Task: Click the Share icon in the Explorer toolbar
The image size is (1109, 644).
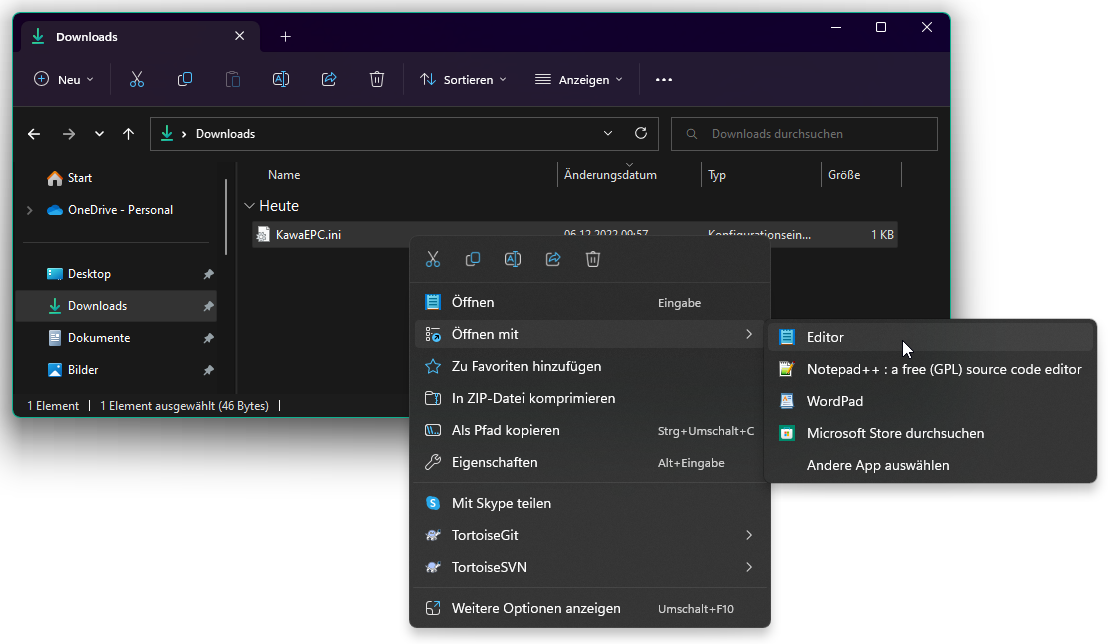Action: pos(329,80)
